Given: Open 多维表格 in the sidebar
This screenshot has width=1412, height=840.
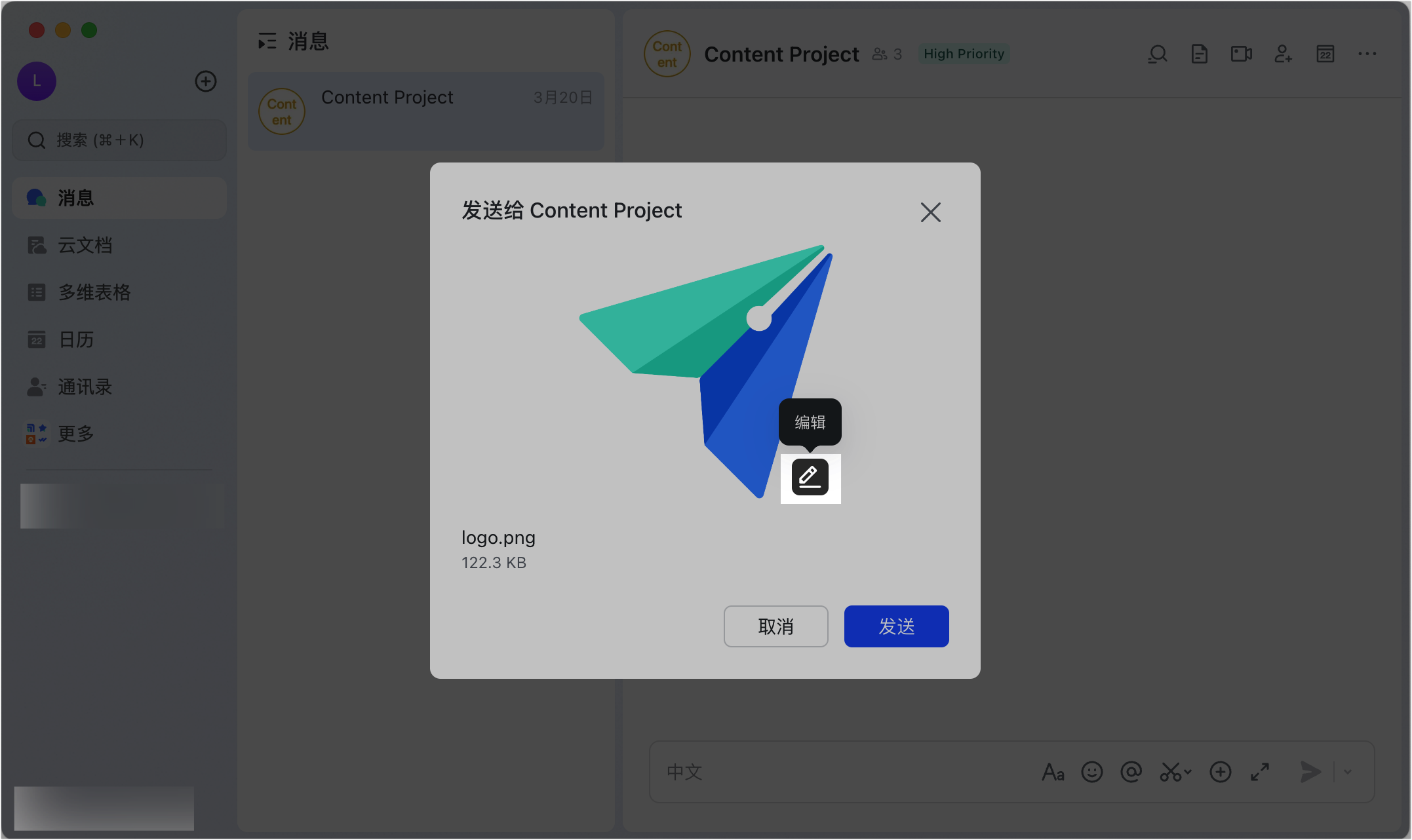Looking at the screenshot, I should point(119,292).
